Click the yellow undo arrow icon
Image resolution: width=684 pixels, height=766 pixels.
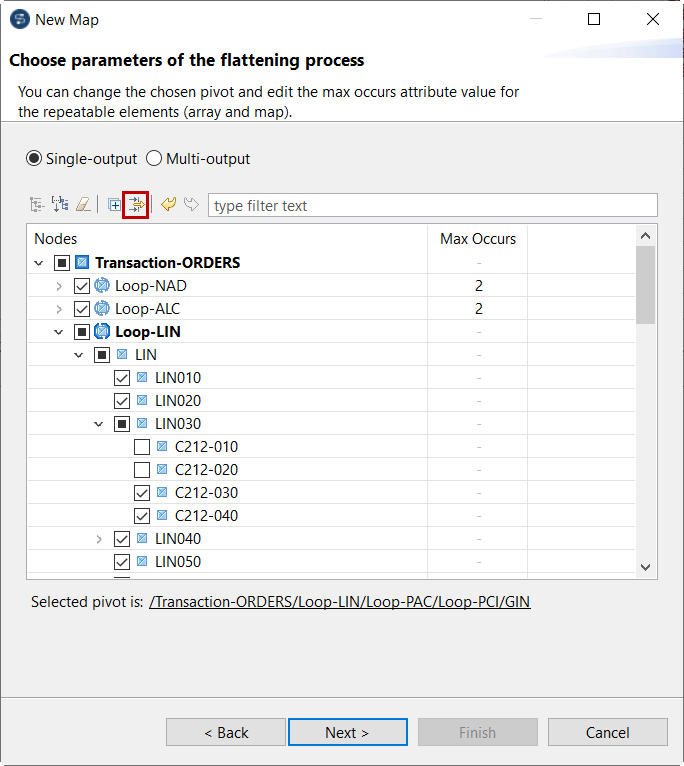point(168,205)
